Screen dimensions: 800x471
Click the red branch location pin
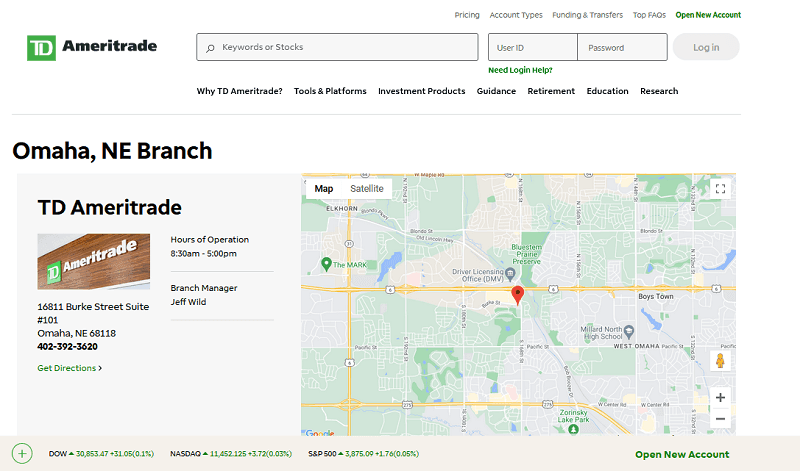(x=517, y=294)
